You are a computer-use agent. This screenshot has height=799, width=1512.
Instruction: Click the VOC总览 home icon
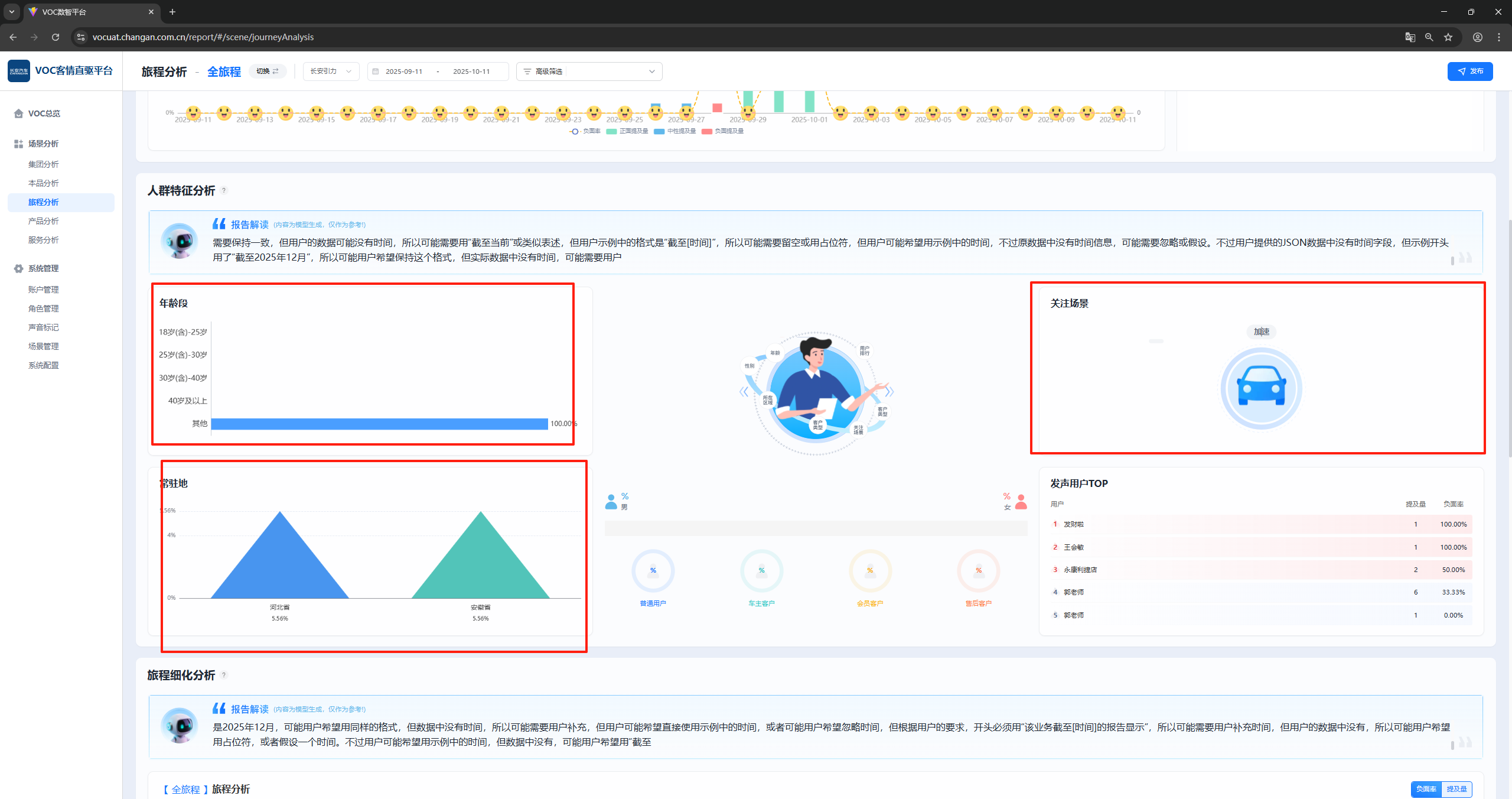[18, 113]
